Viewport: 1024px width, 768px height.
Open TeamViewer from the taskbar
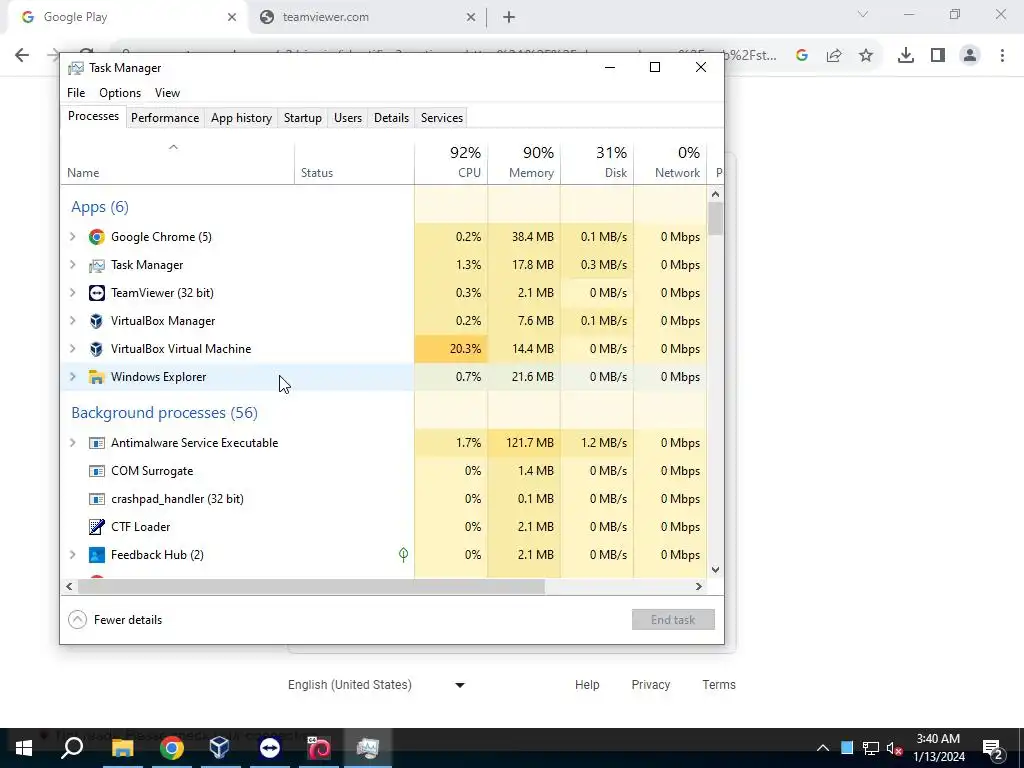270,748
